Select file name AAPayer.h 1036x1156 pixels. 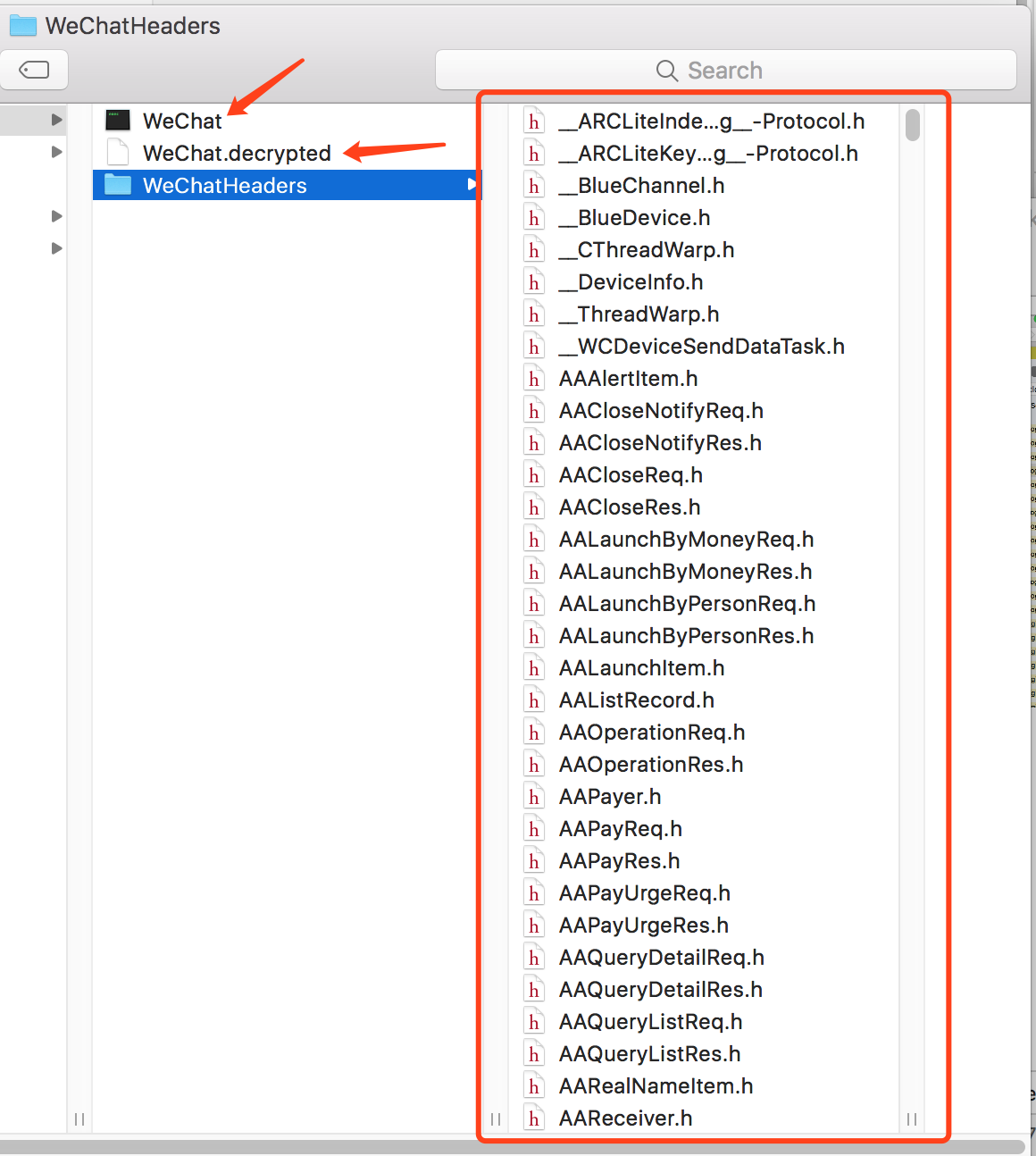coord(610,797)
